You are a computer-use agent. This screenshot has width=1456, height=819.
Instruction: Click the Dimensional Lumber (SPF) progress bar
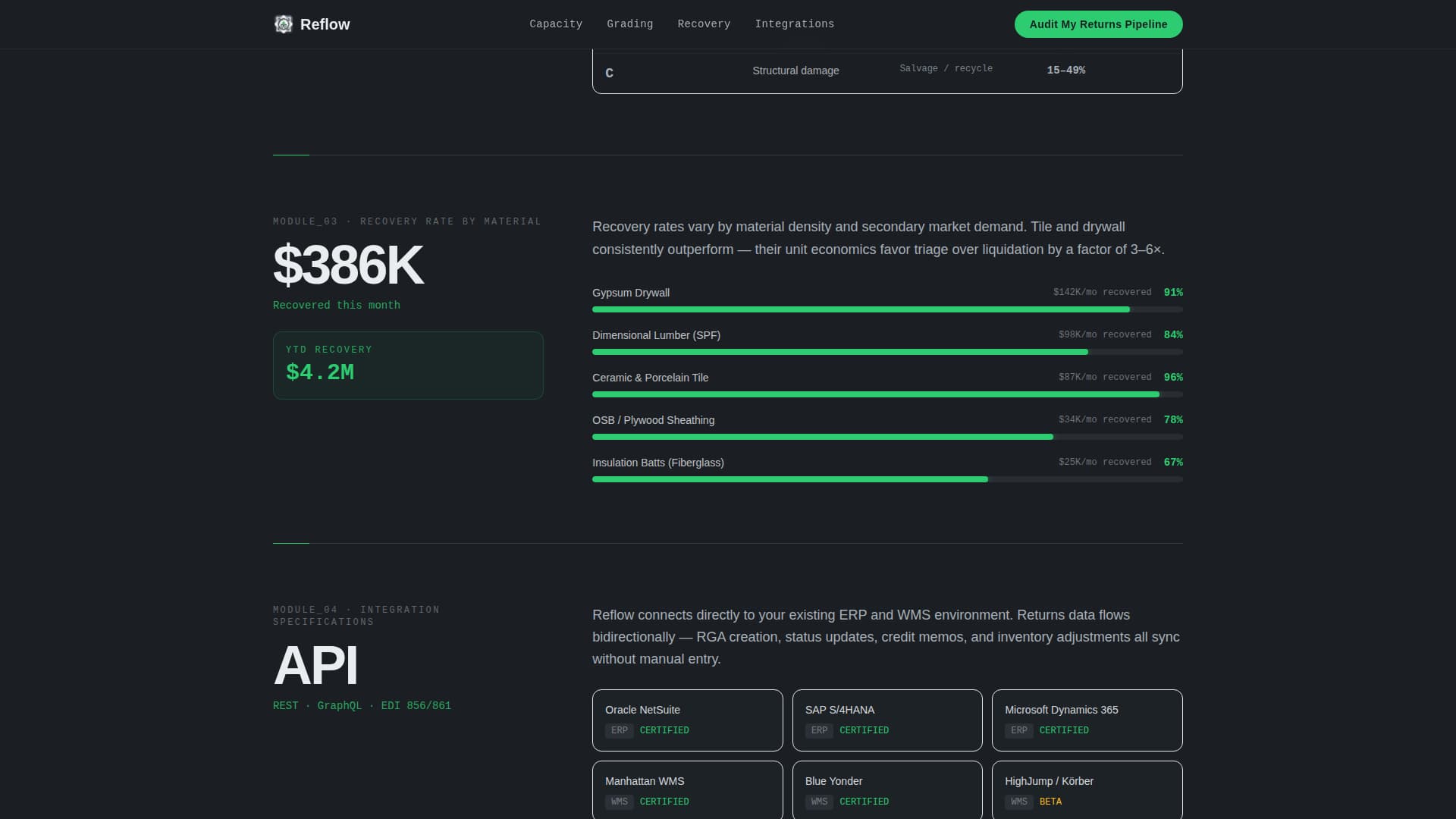click(887, 352)
